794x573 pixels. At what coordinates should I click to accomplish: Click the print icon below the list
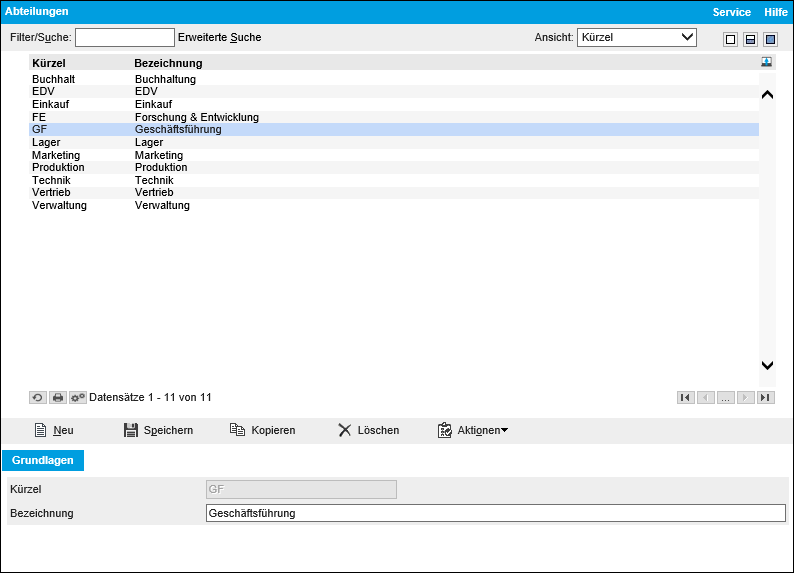58,397
